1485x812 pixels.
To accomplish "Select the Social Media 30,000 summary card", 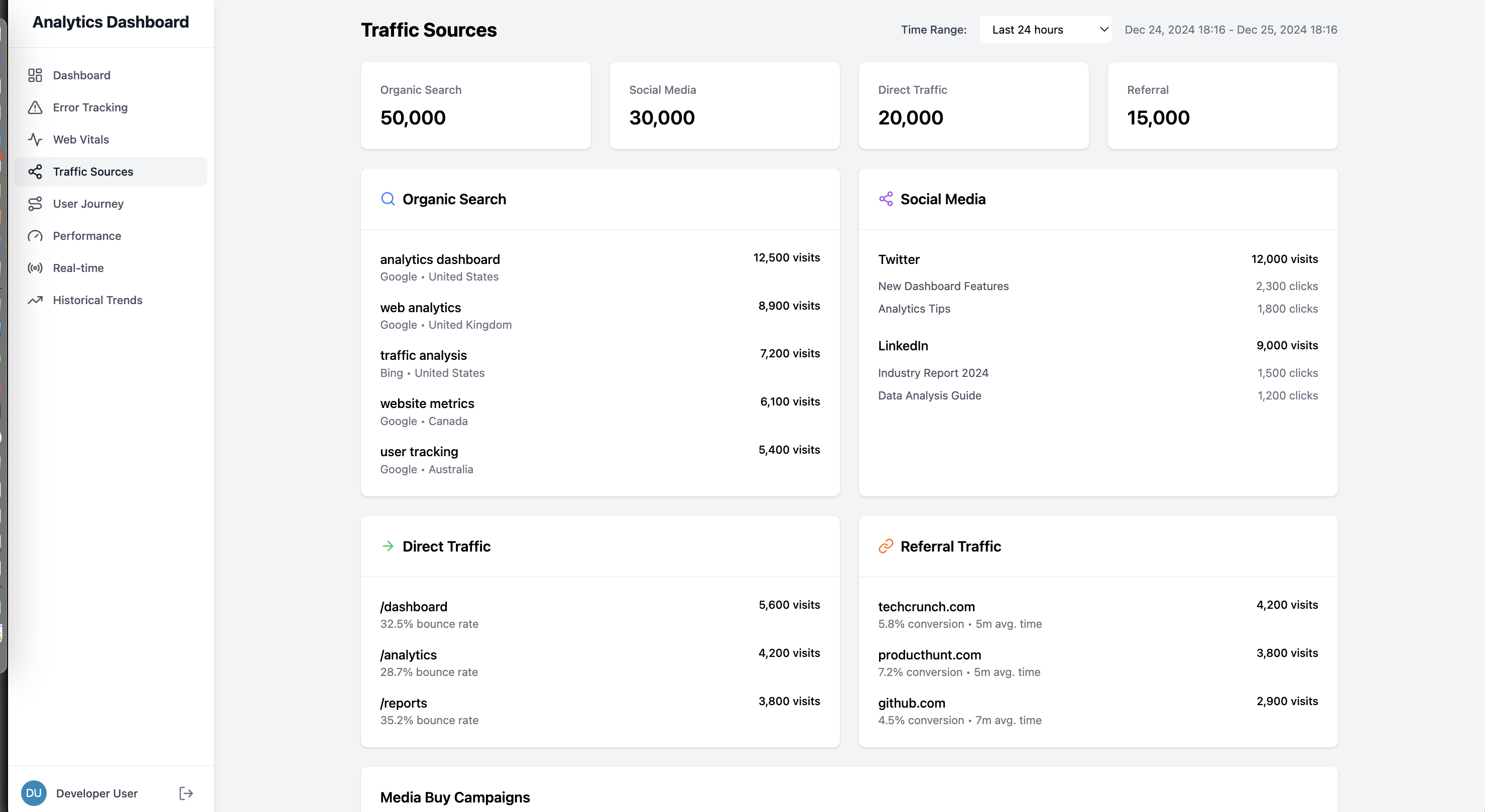I will pos(724,105).
